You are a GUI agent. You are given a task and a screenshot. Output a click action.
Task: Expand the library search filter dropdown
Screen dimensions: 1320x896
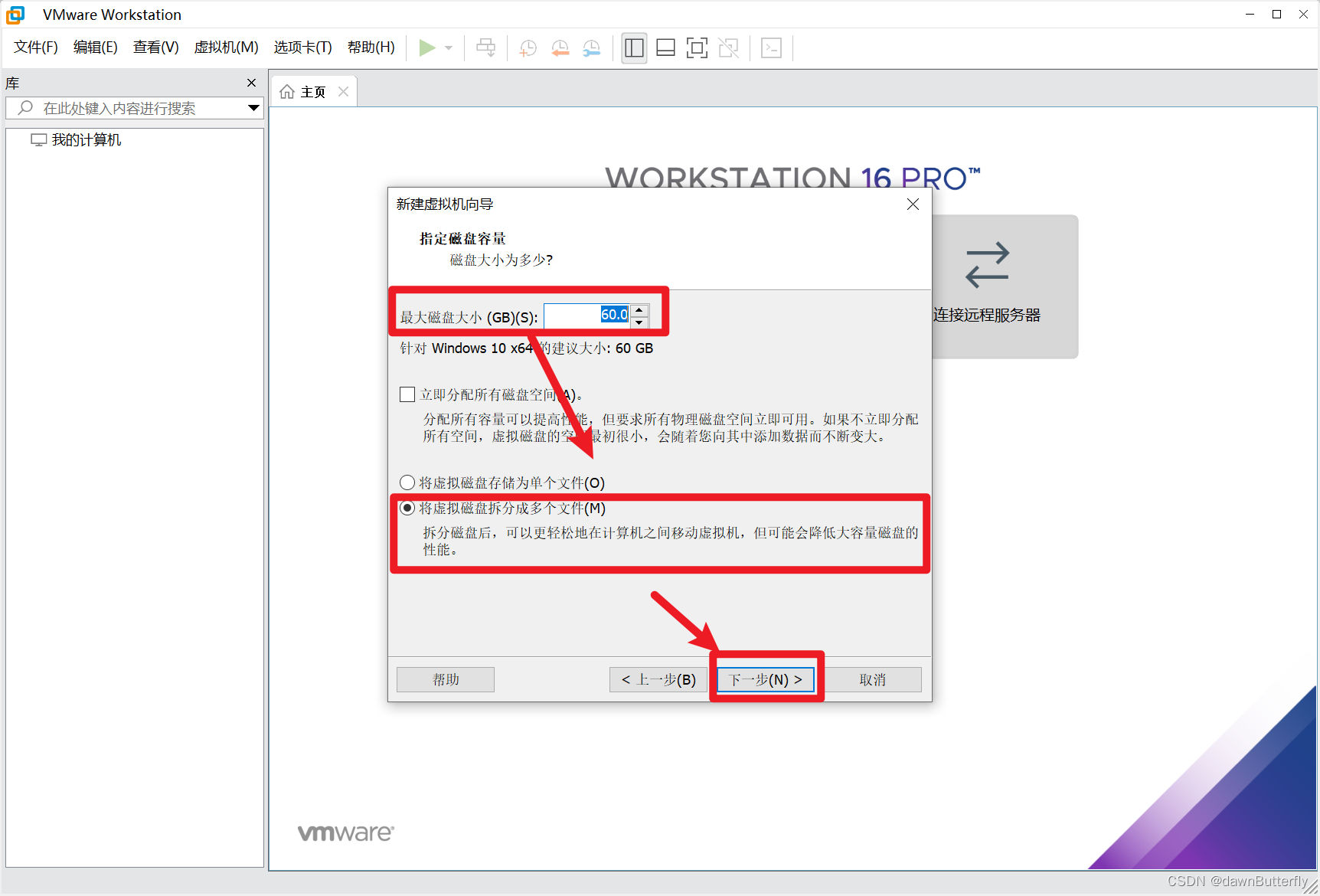(253, 108)
